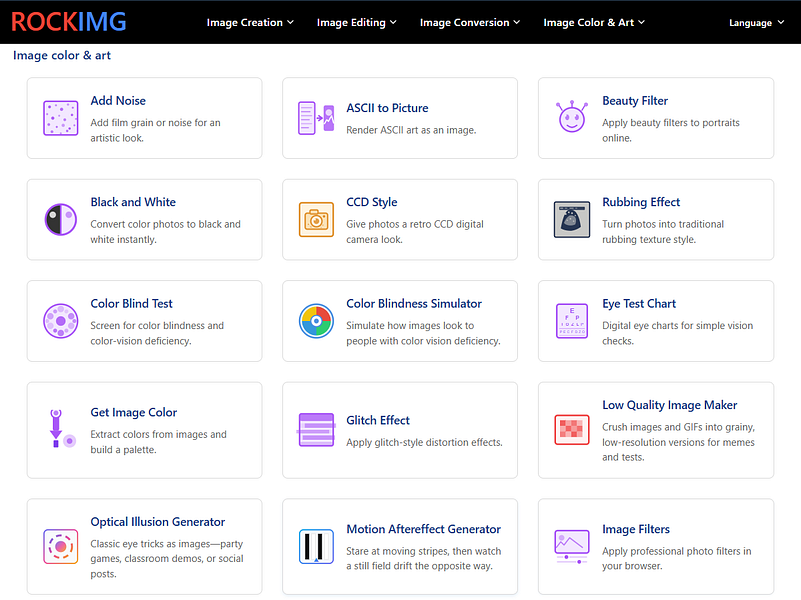Click 'Screen for color blindness' description
801x600 pixels.
pyautogui.click(x=157, y=333)
